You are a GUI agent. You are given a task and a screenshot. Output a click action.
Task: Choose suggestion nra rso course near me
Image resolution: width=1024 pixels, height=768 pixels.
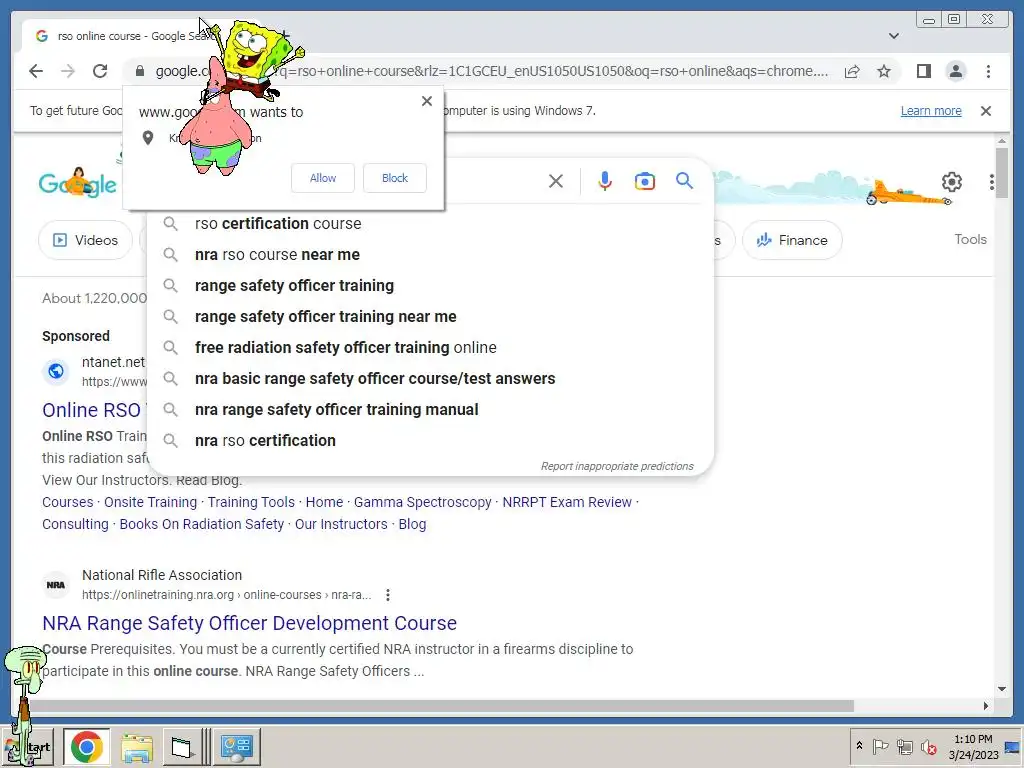point(430,255)
